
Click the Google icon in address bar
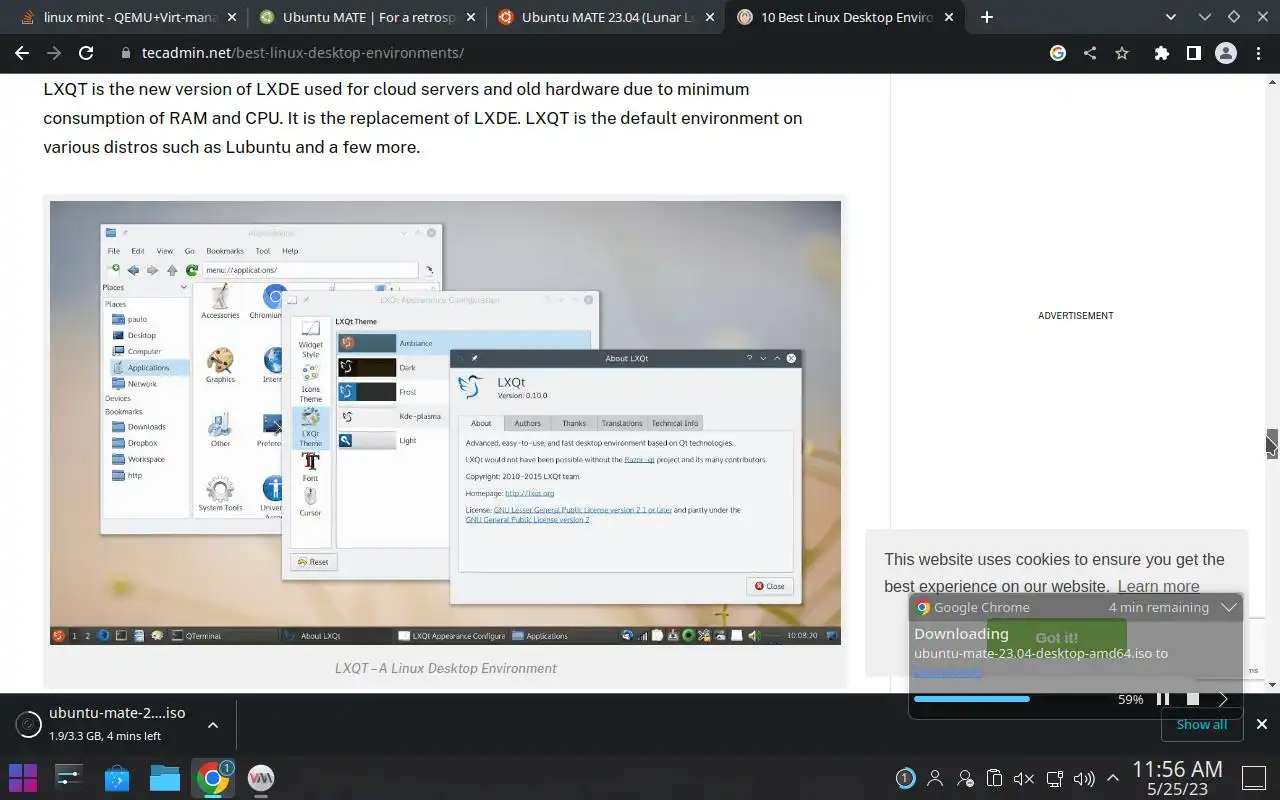[1058, 53]
